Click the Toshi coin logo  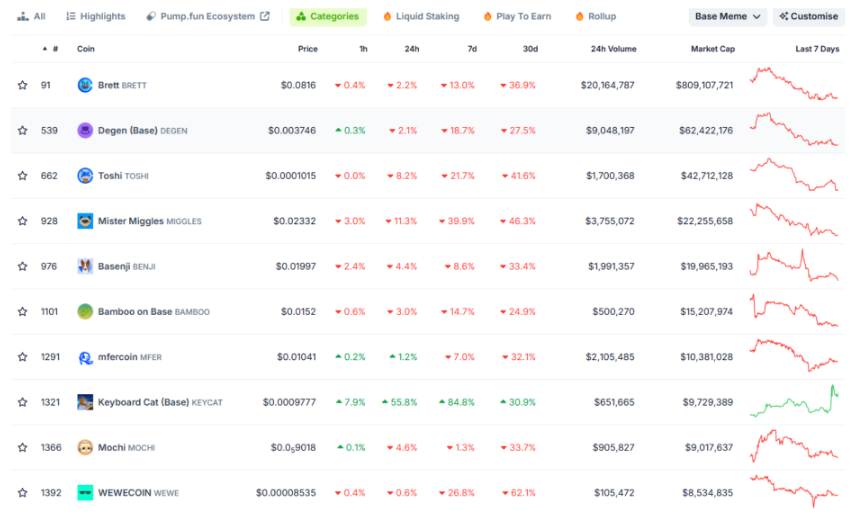(x=85, y=176)
